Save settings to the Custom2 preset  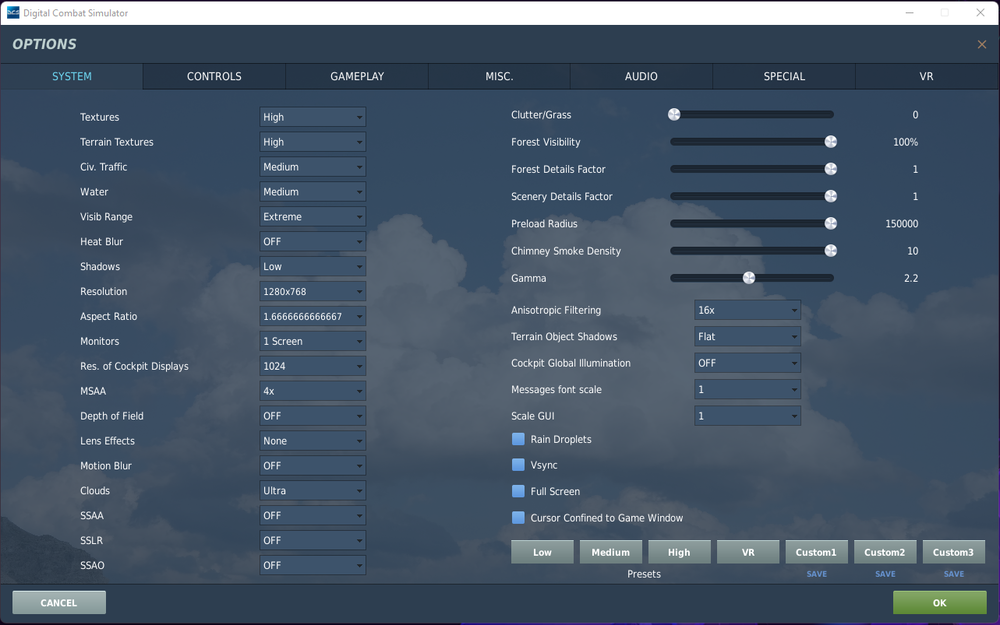885,573
